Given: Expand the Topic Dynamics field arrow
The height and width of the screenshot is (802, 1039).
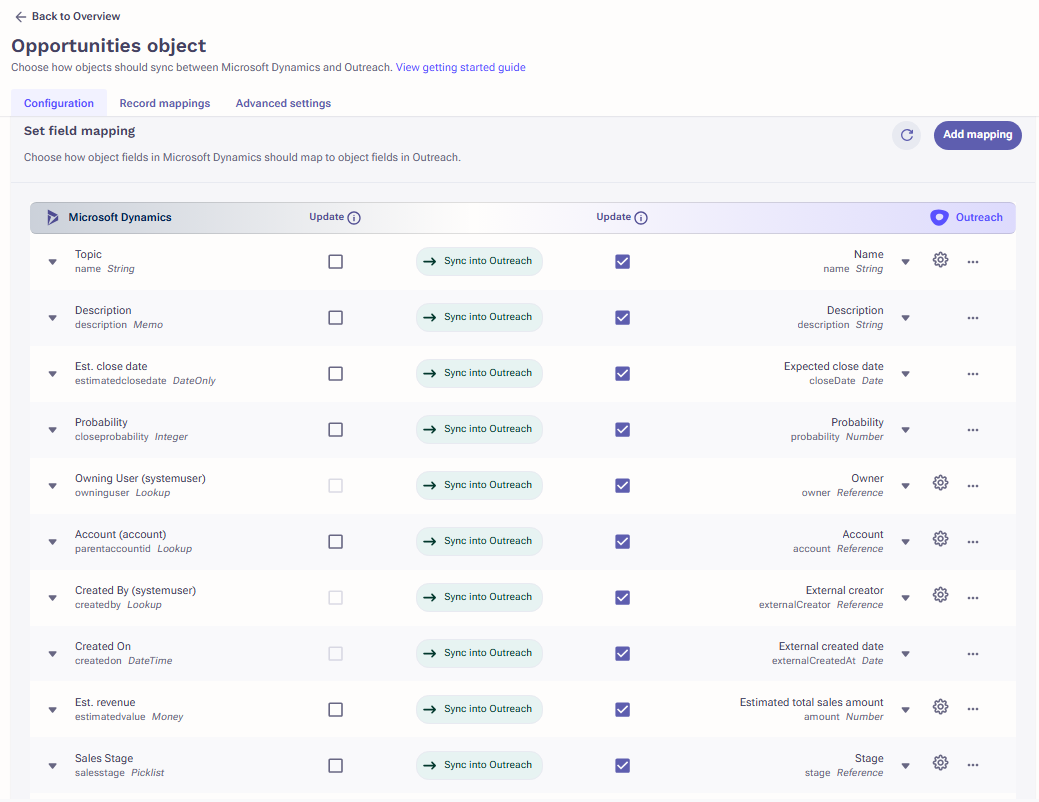Looking at the screenshot, I should (x=52, y=262).
